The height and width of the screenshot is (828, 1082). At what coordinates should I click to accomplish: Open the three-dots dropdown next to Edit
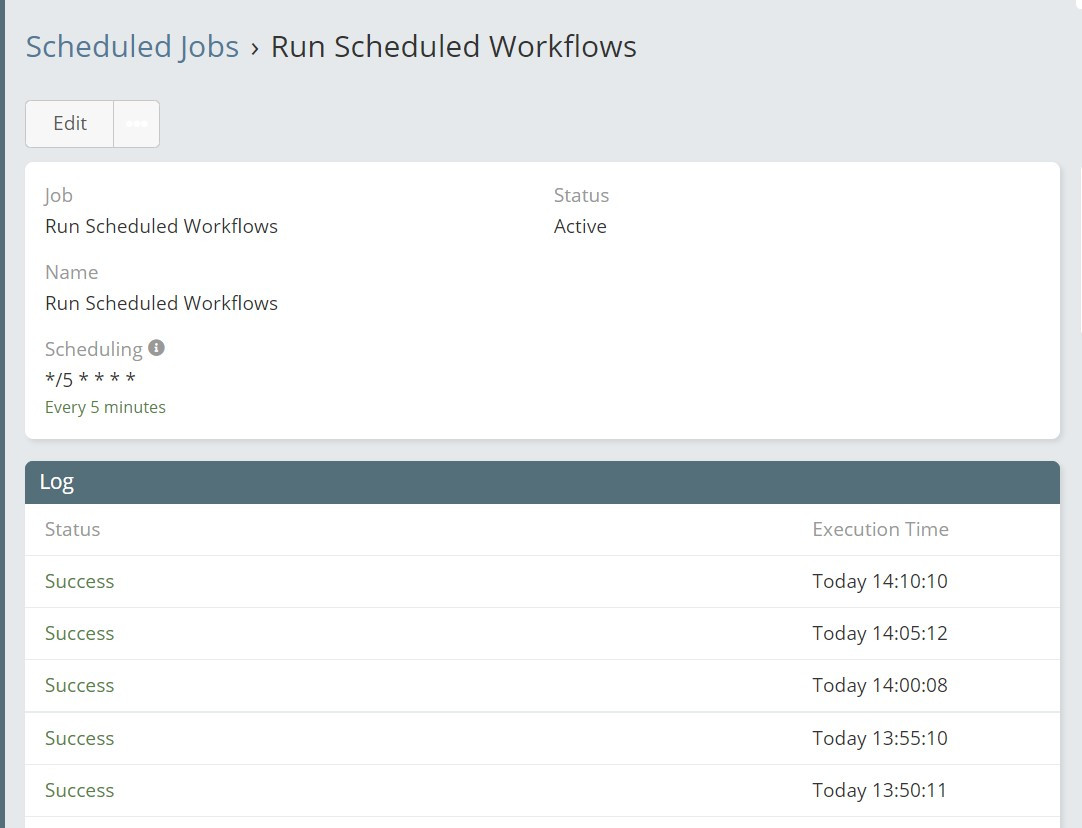click(x=137, y=124)
